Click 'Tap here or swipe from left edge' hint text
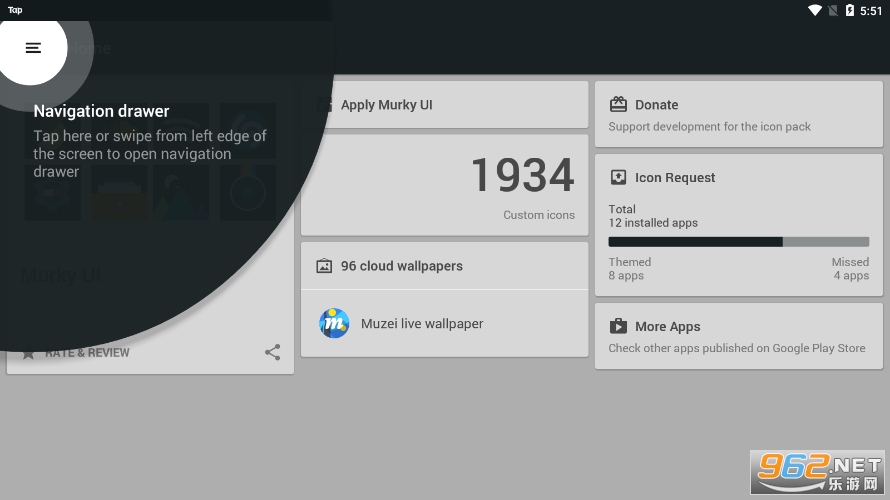The image size is (890, 500). (x=150, y=154)
